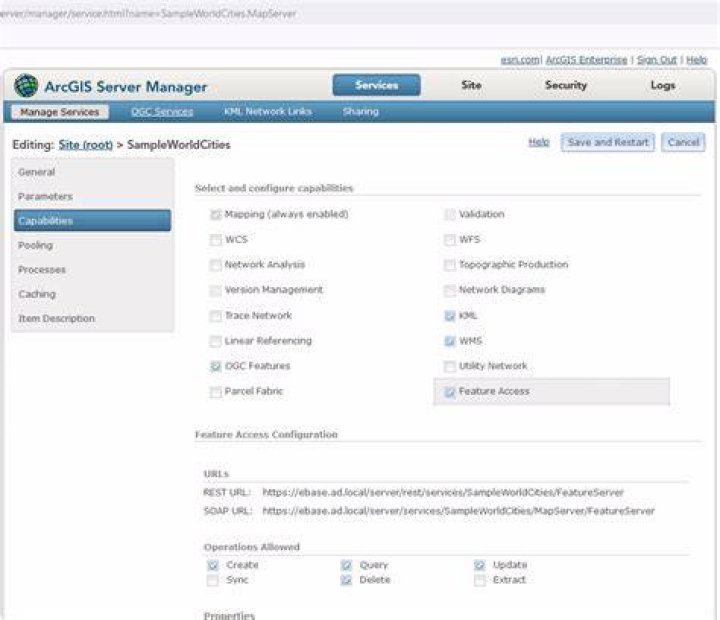
Task: Click the Cancel button
Action: tap(683, 142)
